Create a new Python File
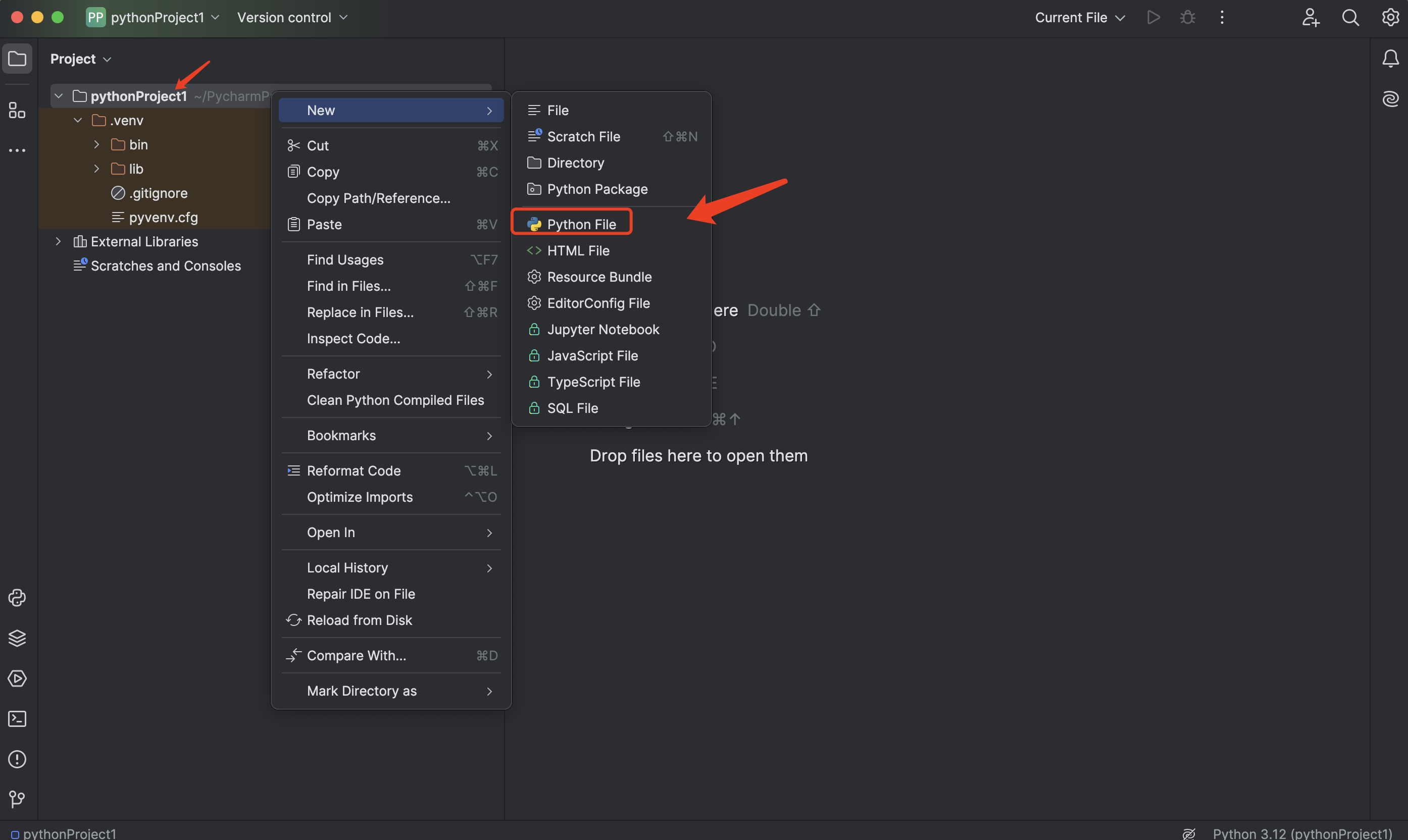1408x840 pixels. click(x=612, y=225)
